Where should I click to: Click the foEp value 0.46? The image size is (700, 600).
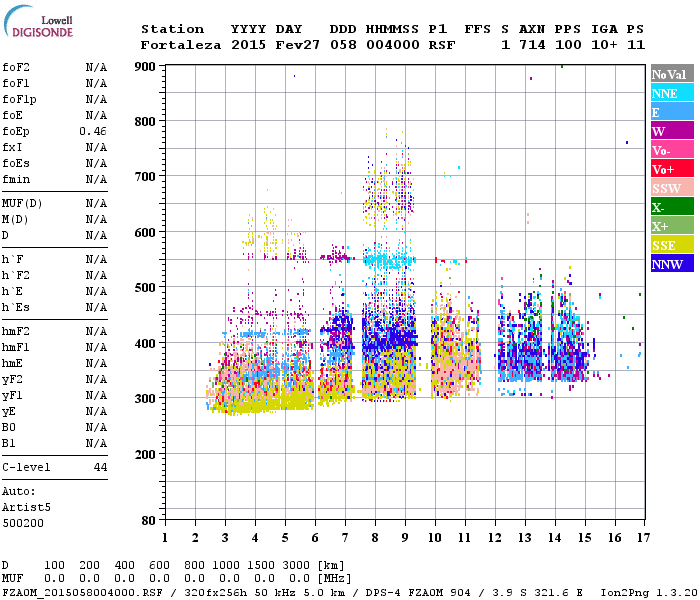pyautogui.click(x=93, y=131)
